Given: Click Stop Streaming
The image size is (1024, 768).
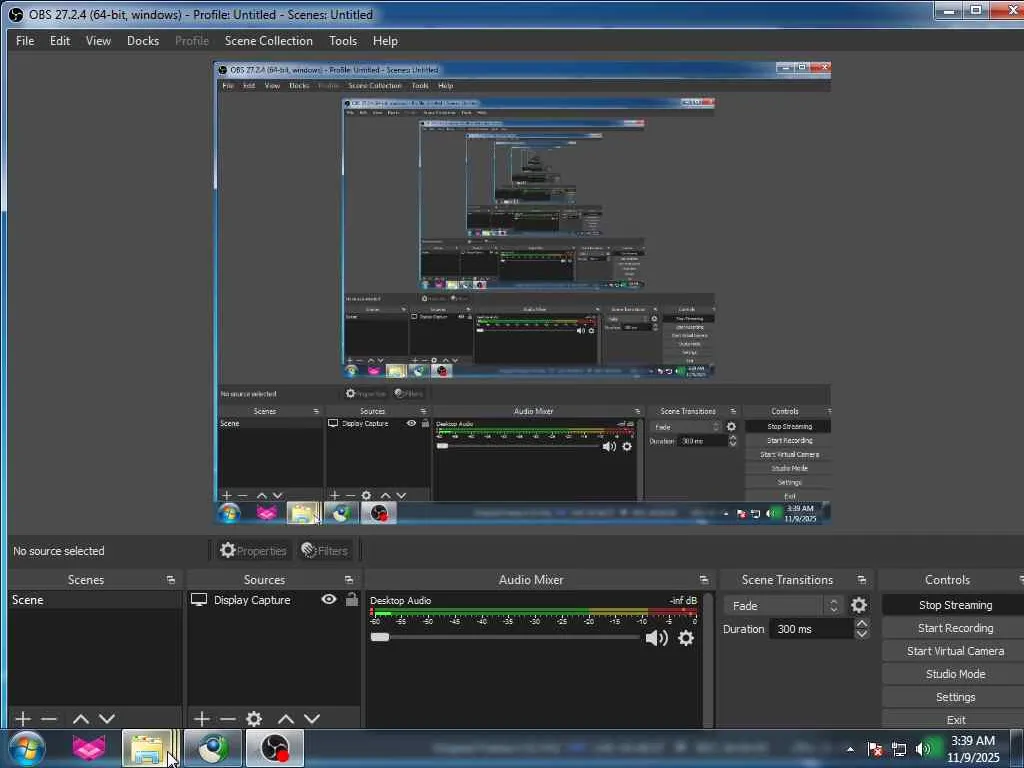Looking at the screenshot, I should point(955,605).
